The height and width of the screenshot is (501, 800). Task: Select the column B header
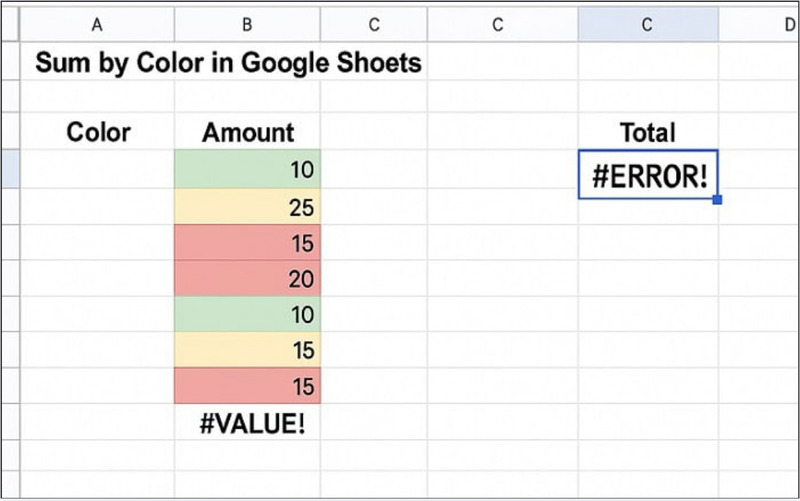coord(247,25)
